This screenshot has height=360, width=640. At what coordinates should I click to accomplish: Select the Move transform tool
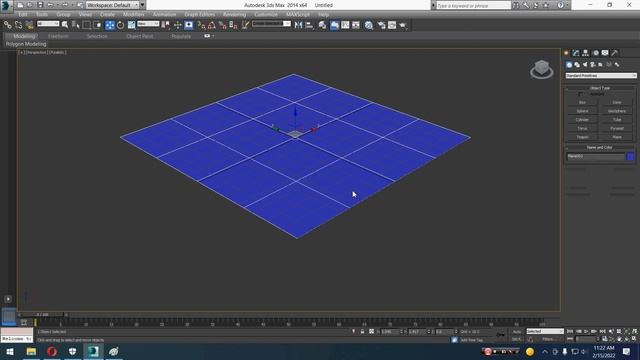[110, 25]
